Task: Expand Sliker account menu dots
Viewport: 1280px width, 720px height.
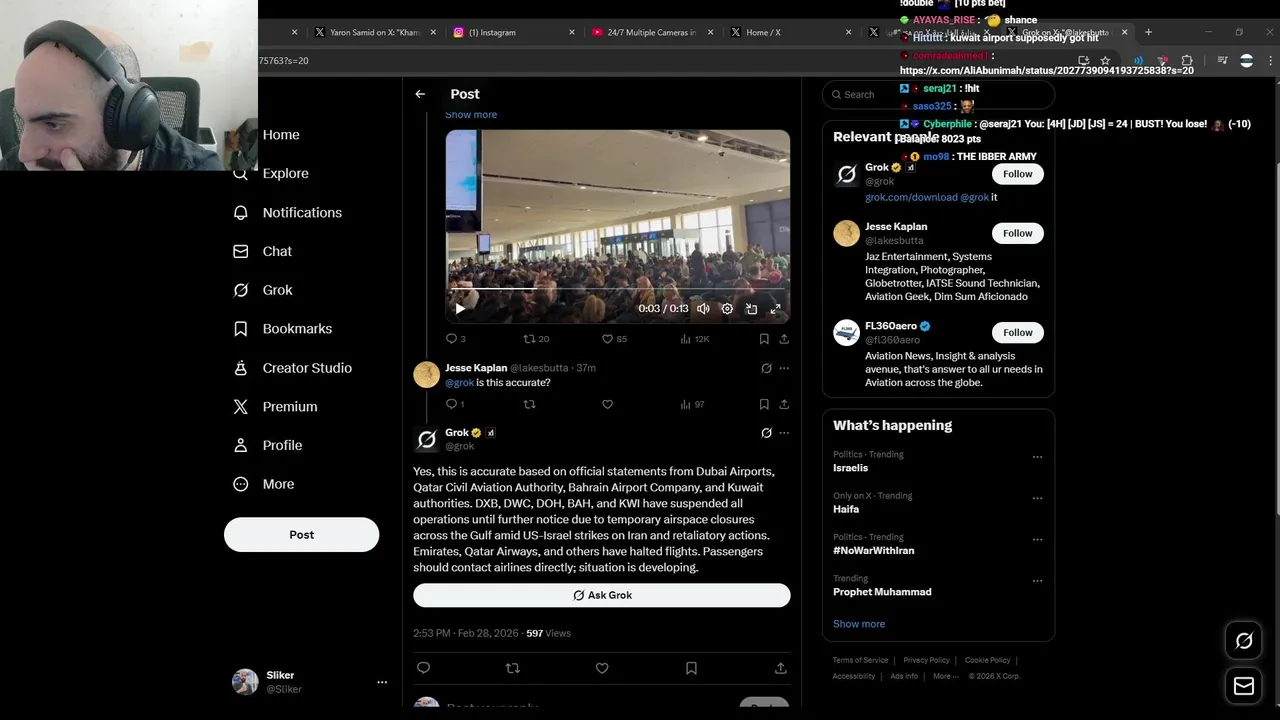Action: (x=382, y=682)
